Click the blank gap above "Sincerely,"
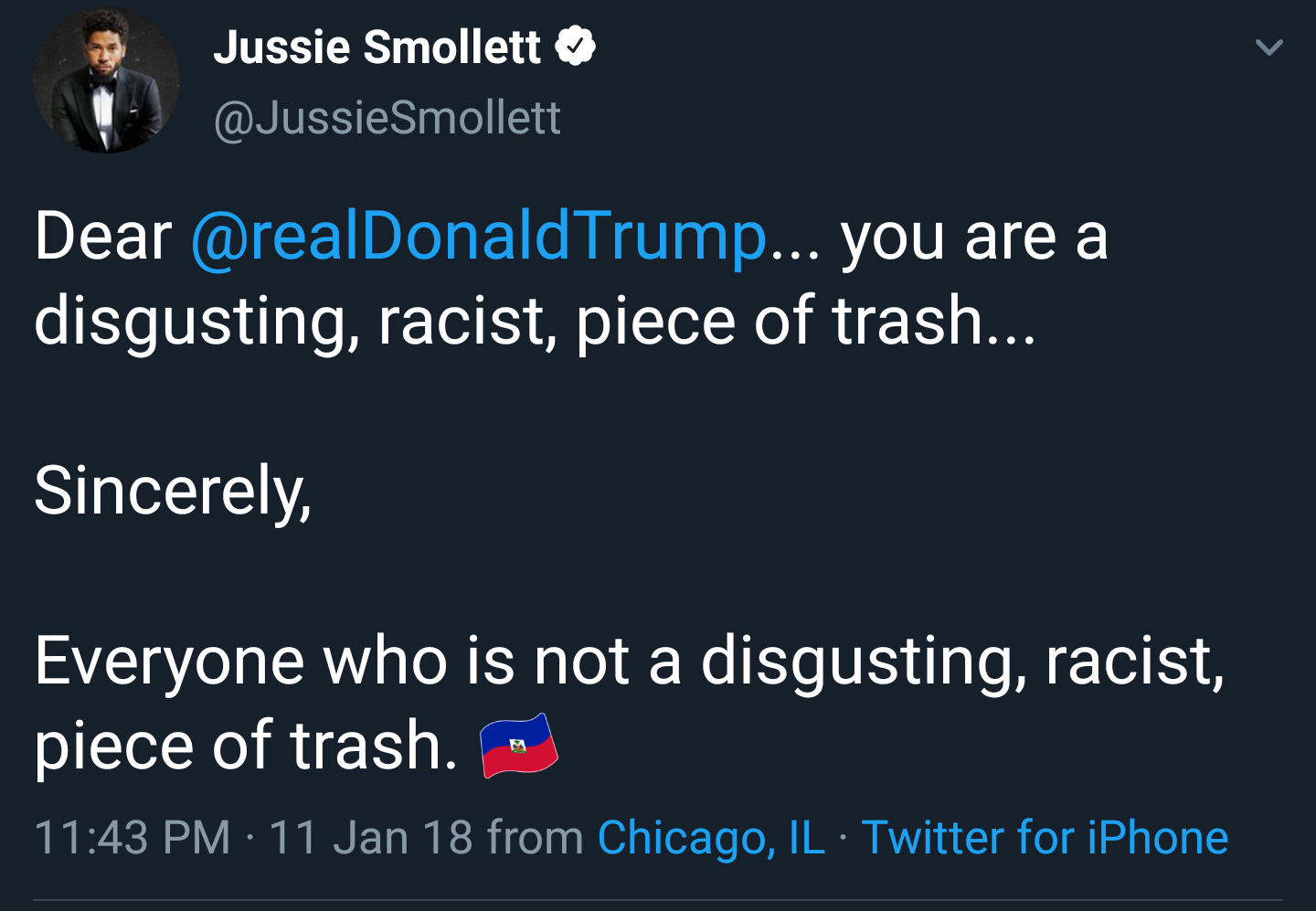This screenshot has width=1316, height=911. coord(658,407)
